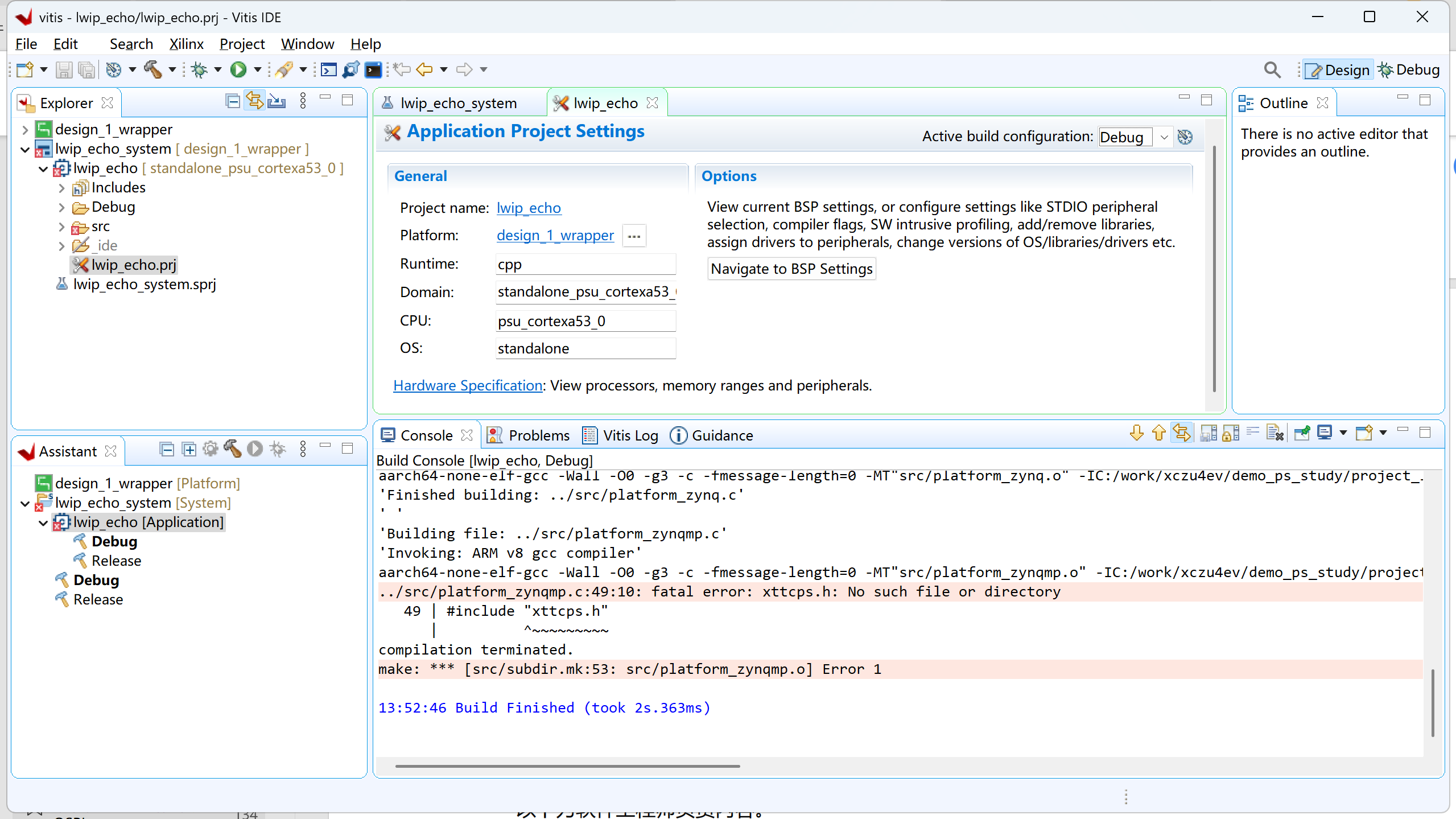Expand the src folder in Explorer
Image resolution: width=1456 pixels, height=819 pixels.
62,227
